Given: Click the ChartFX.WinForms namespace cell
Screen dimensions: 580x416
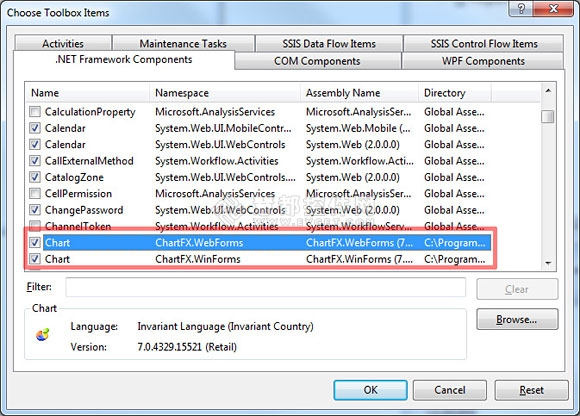Looking at the screenshot, I should tap(198, 259).
